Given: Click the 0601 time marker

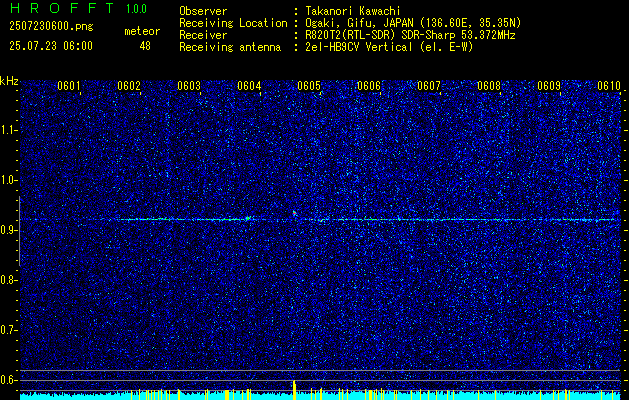Looking at the screenshot, I should click(69, 86).
